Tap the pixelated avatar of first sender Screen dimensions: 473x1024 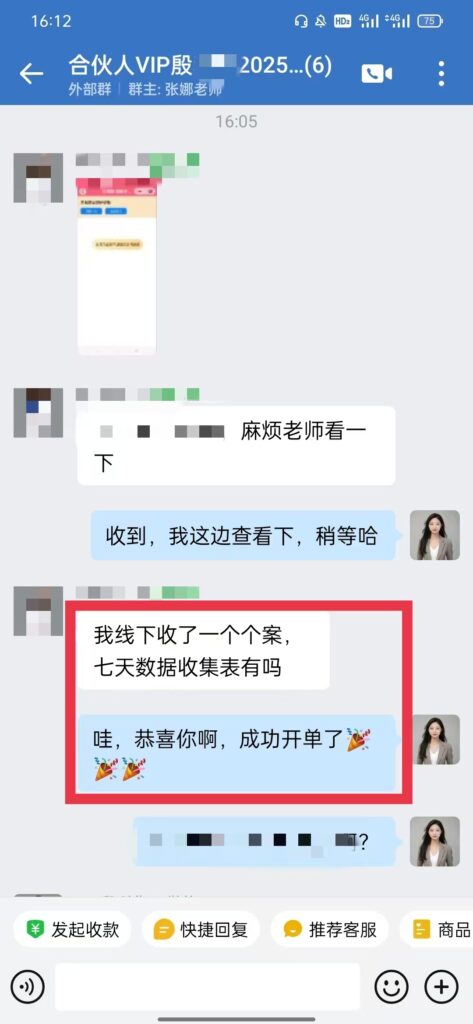(38, 177)
